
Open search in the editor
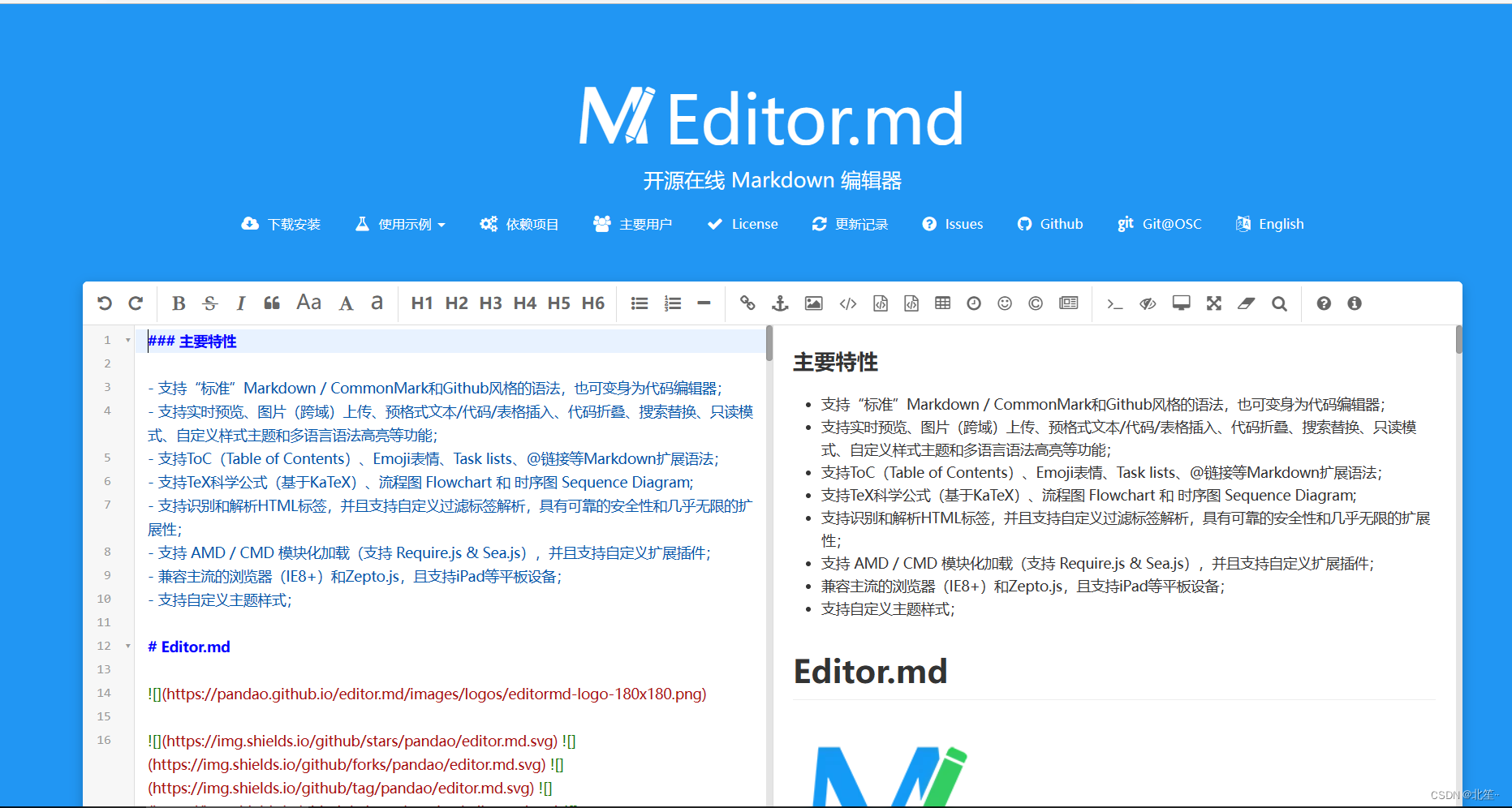(1279, 303)
